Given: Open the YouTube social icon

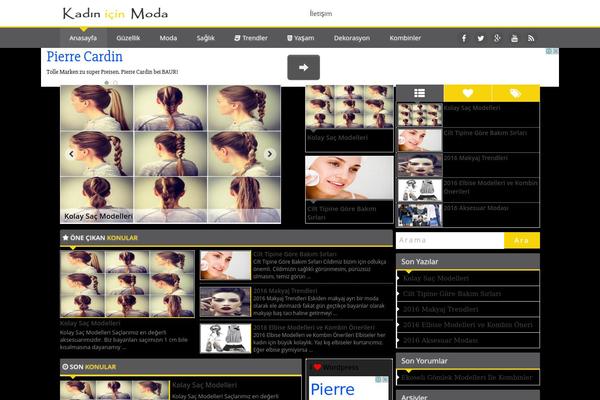Looking at the screenshot, I should [x=514, y=38].
